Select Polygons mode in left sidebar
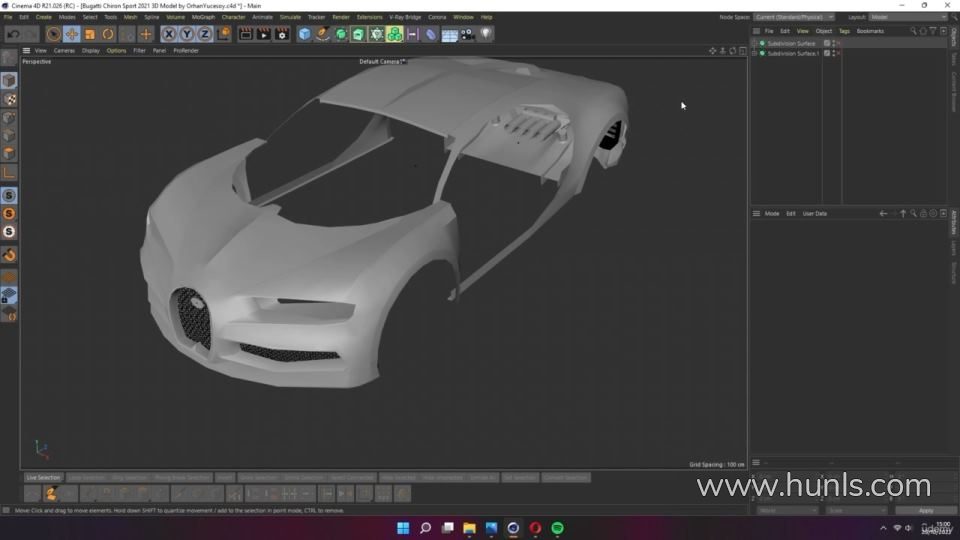The image size is (960, 540). tap(9, 154)
